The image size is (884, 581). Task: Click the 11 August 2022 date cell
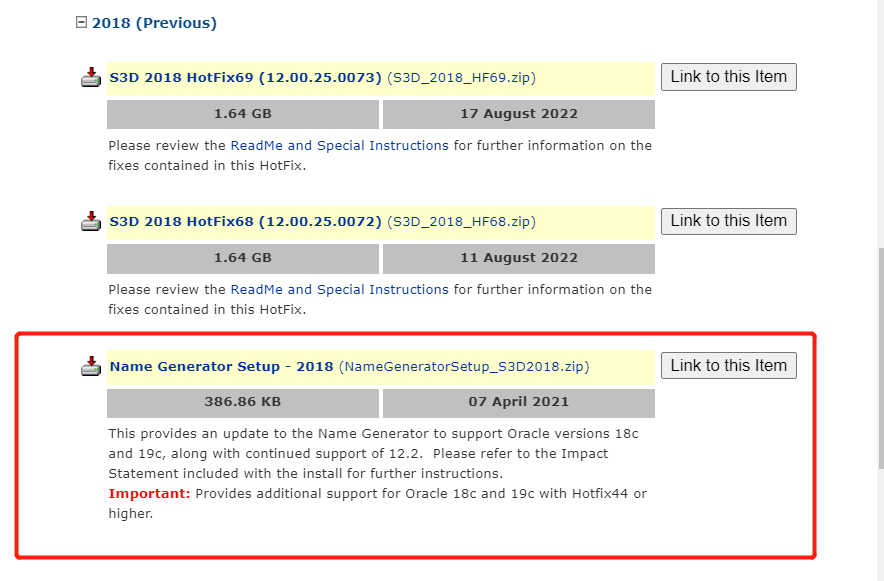pyautogui.click(x=519, y=258)
